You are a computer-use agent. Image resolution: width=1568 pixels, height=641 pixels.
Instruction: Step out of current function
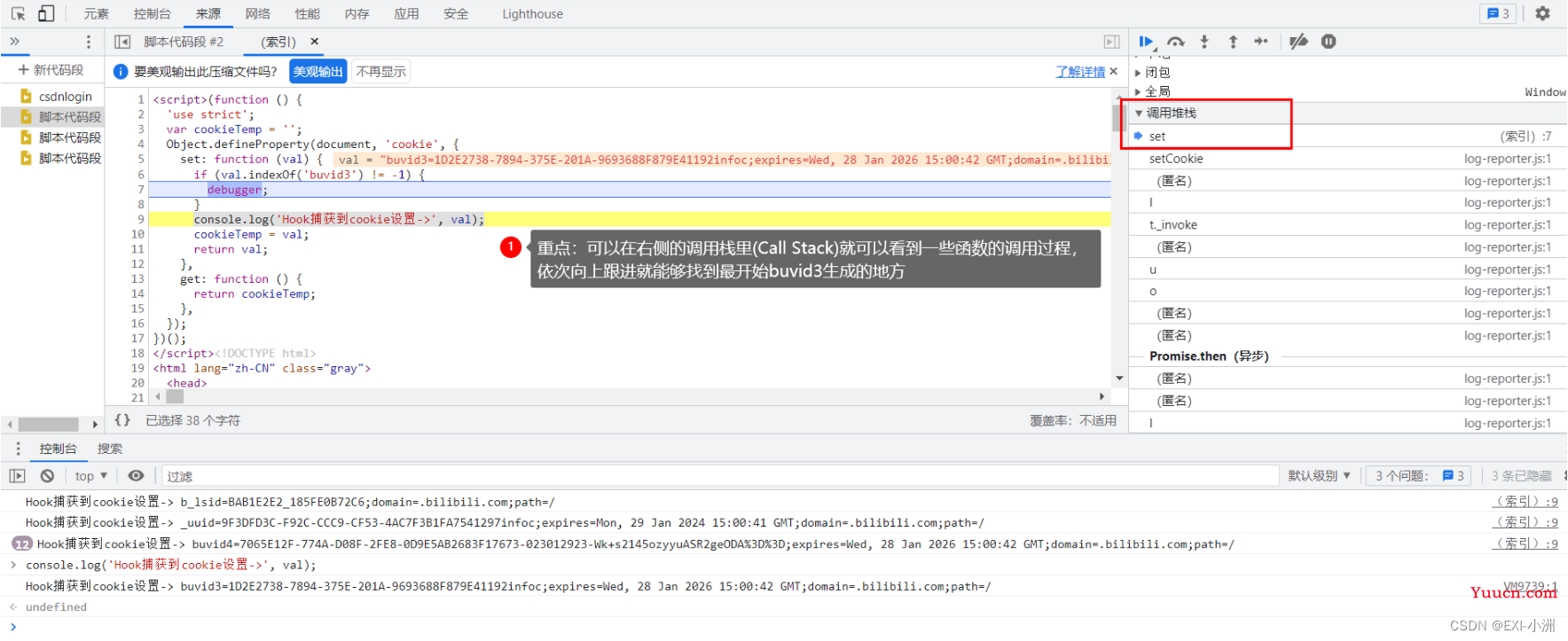1233,41
